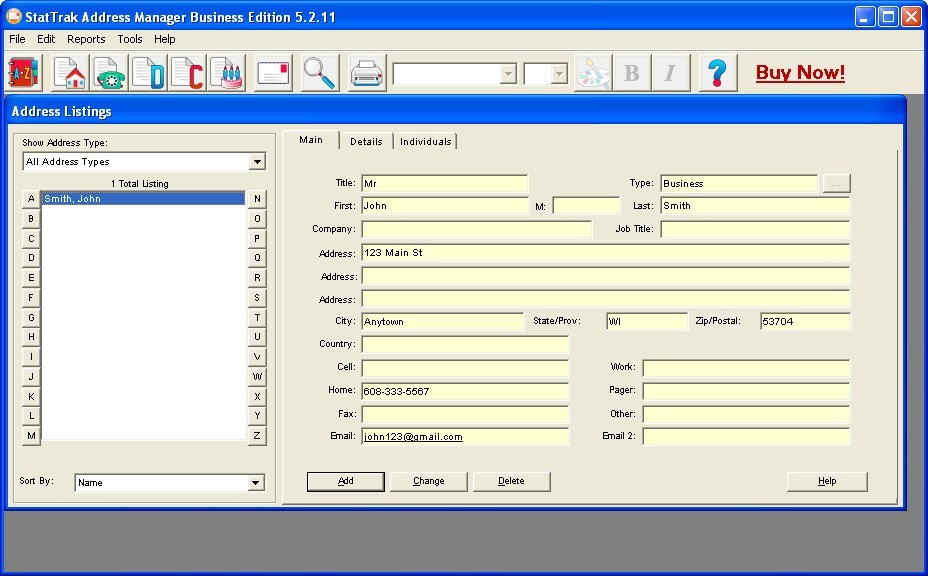Click the Job Title field
This screenshot has height=576, width=928.
point(755,229)
